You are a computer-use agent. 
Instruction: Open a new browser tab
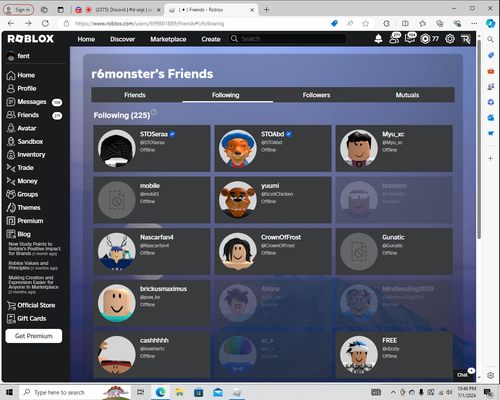pos(266,10)
